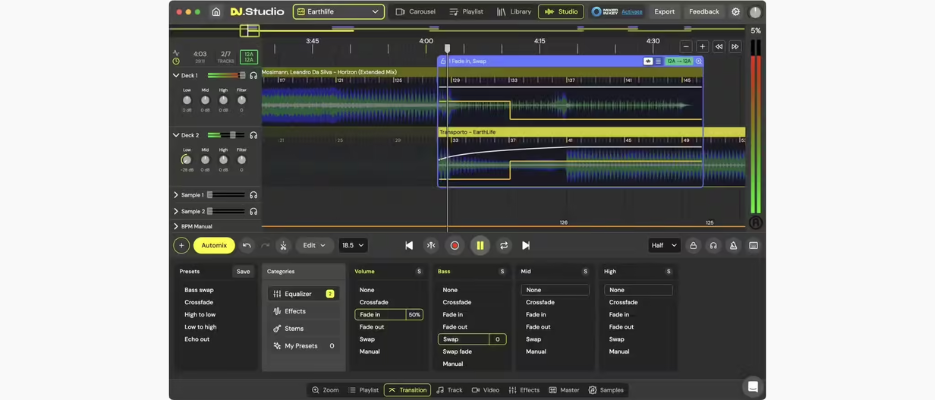
Task: Cue Sample 2 with headphone icon
Action: pyautogui.click(x=253, y=211)
